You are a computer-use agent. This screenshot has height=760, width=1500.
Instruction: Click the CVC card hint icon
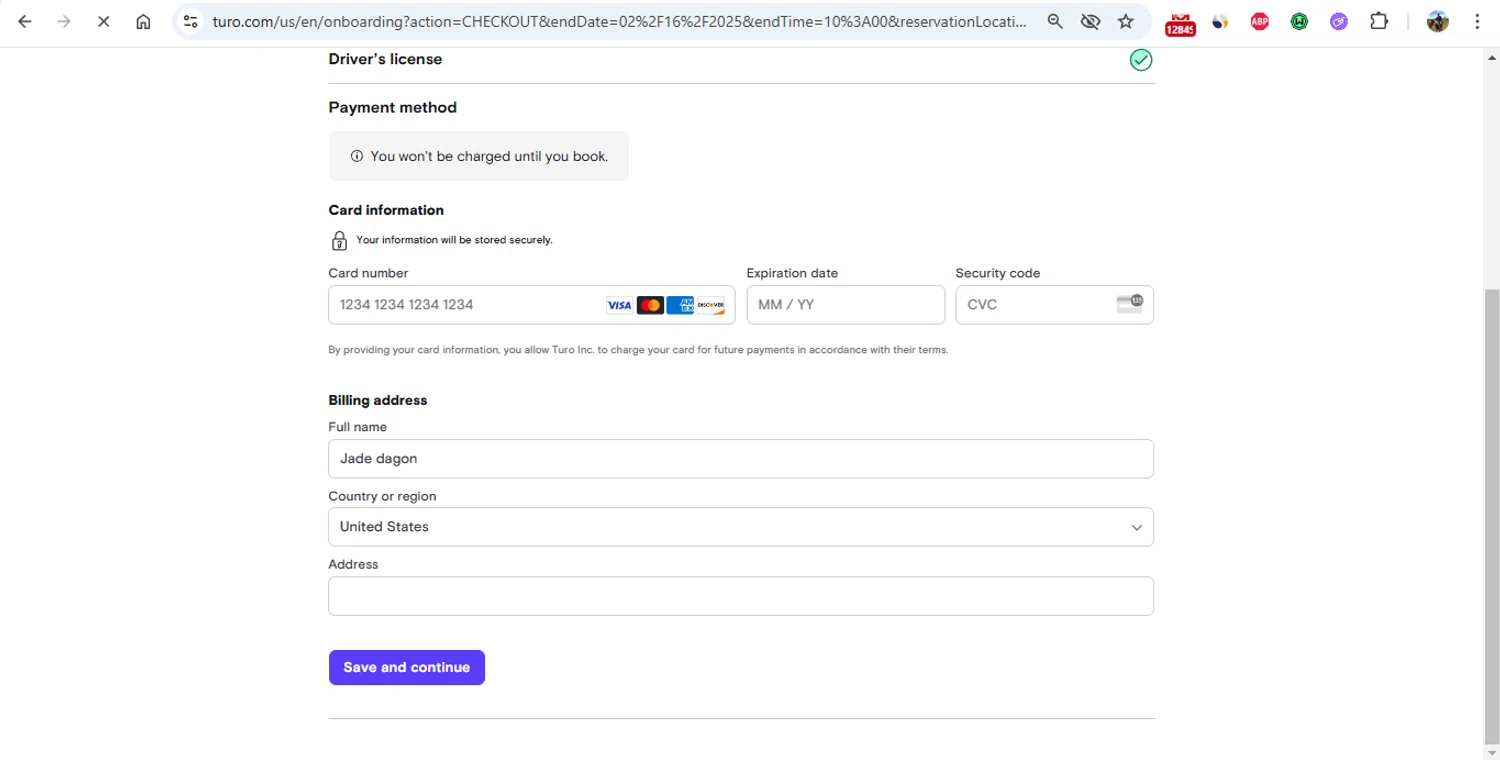click(x=1130, y=304)
